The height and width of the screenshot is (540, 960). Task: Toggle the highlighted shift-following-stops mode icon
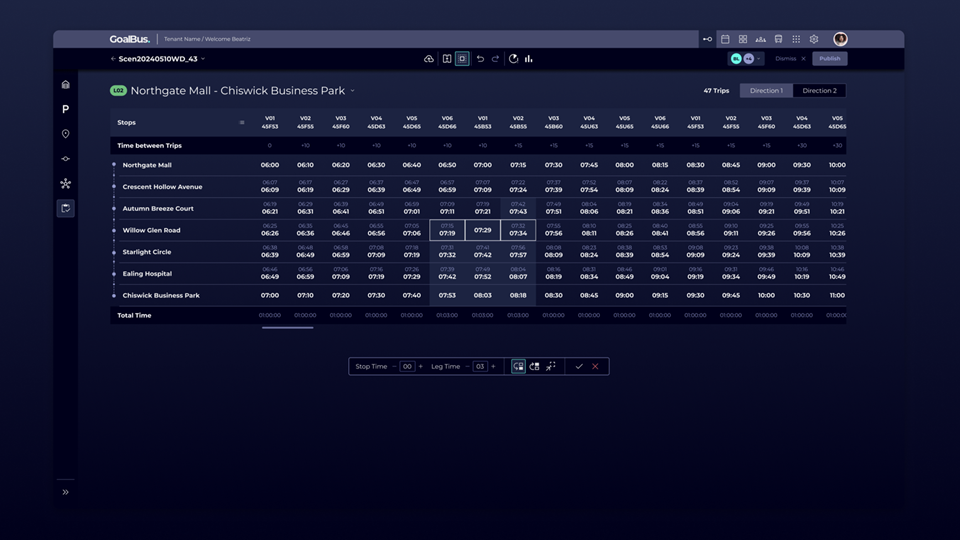[518, 366]
